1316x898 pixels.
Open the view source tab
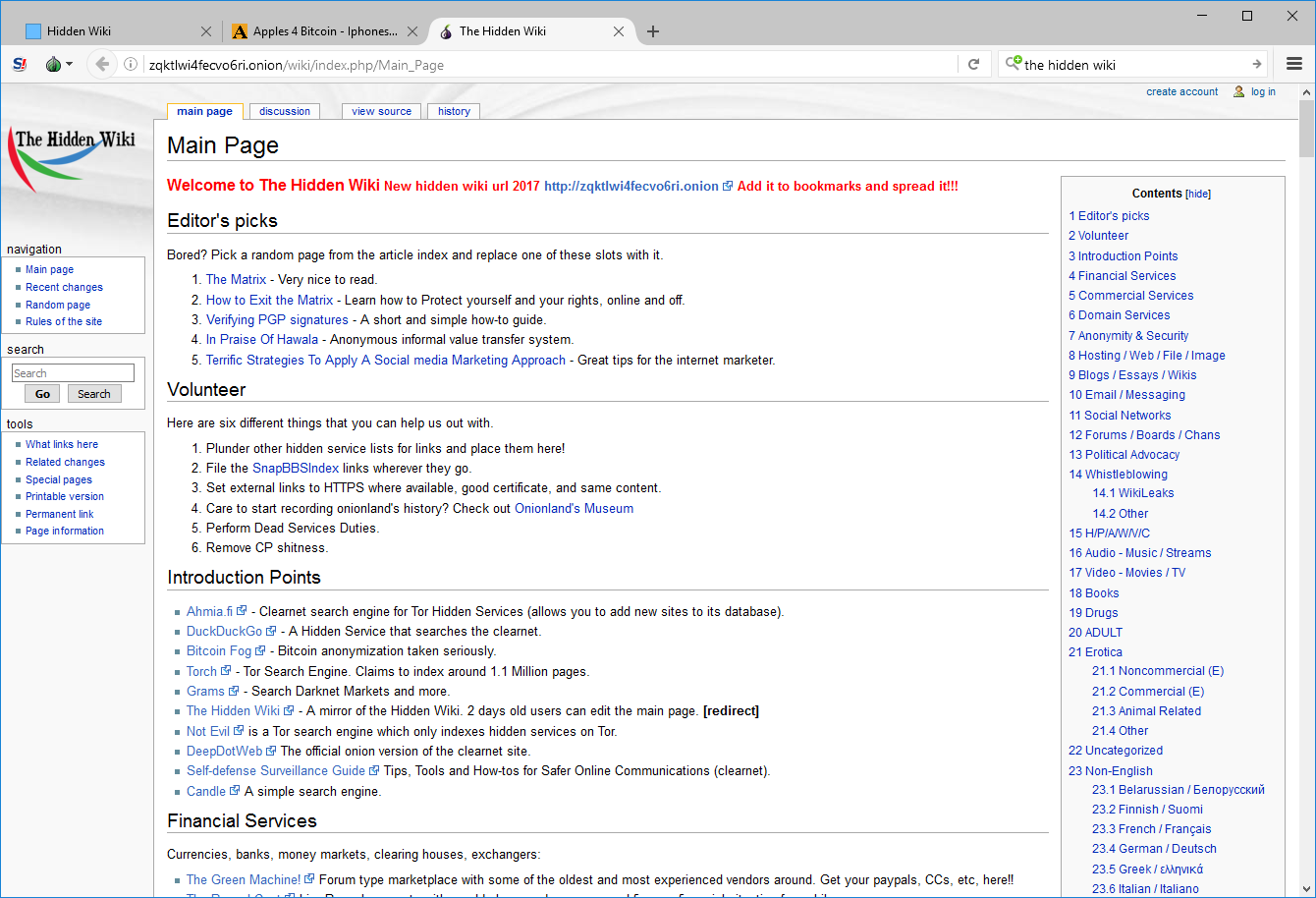[x=381, y=111]
